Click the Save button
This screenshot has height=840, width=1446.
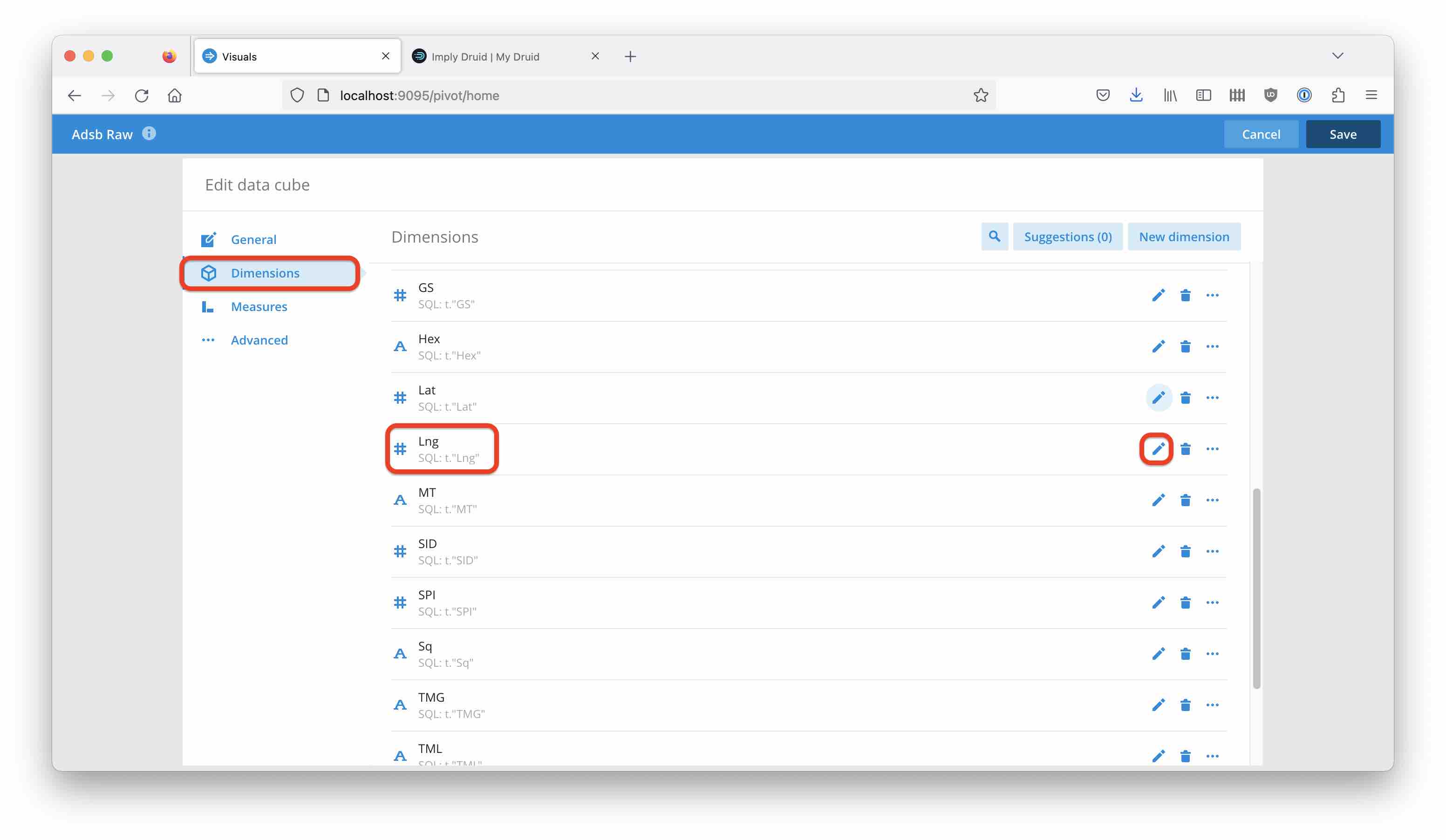[1343, 134]
